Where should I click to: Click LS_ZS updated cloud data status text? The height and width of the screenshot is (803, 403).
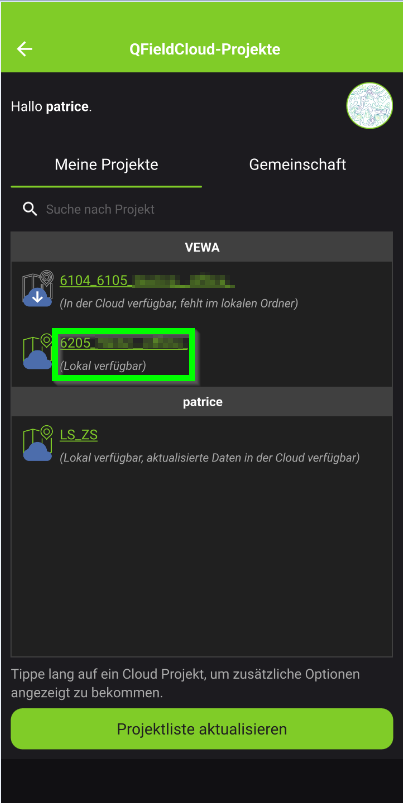pyautogui.click(x=209, y=457)
